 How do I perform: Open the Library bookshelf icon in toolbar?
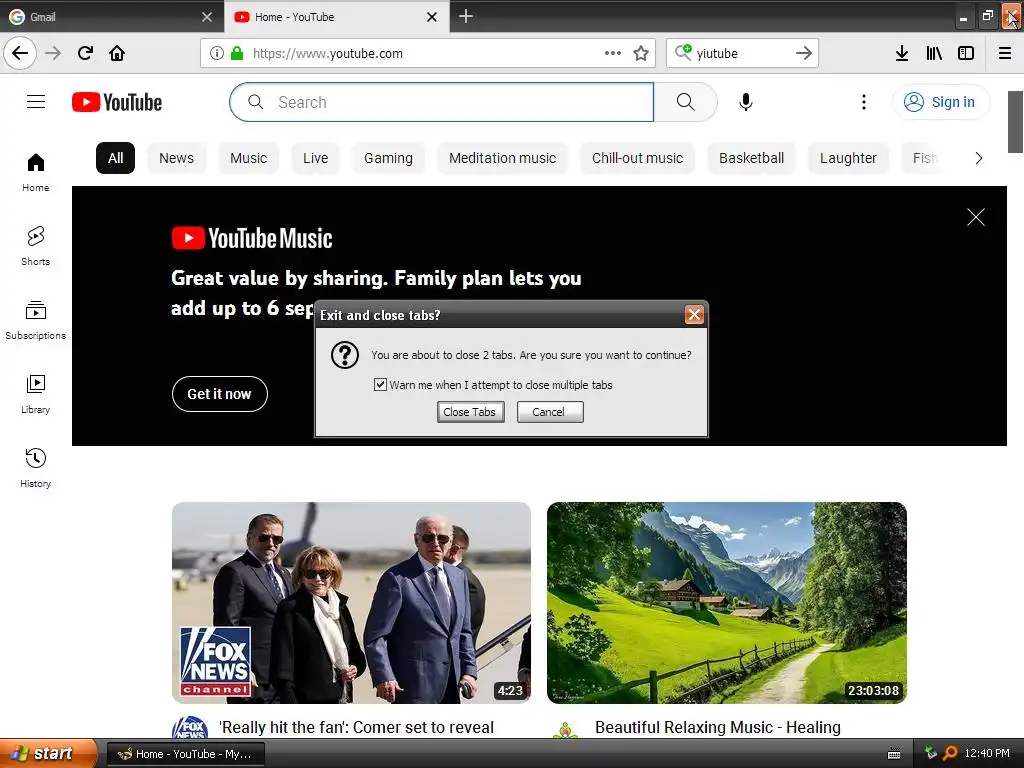(934, 53)
